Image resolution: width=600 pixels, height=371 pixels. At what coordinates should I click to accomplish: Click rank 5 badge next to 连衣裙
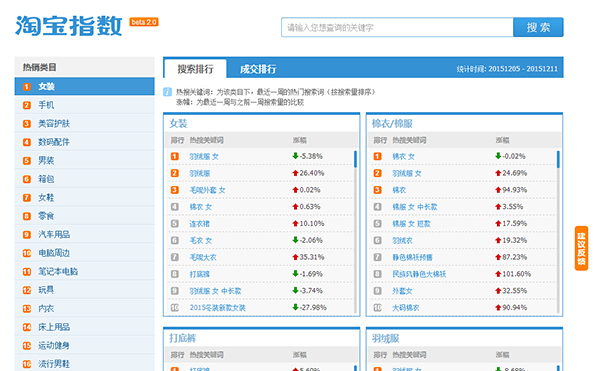(x=174, y=223)
